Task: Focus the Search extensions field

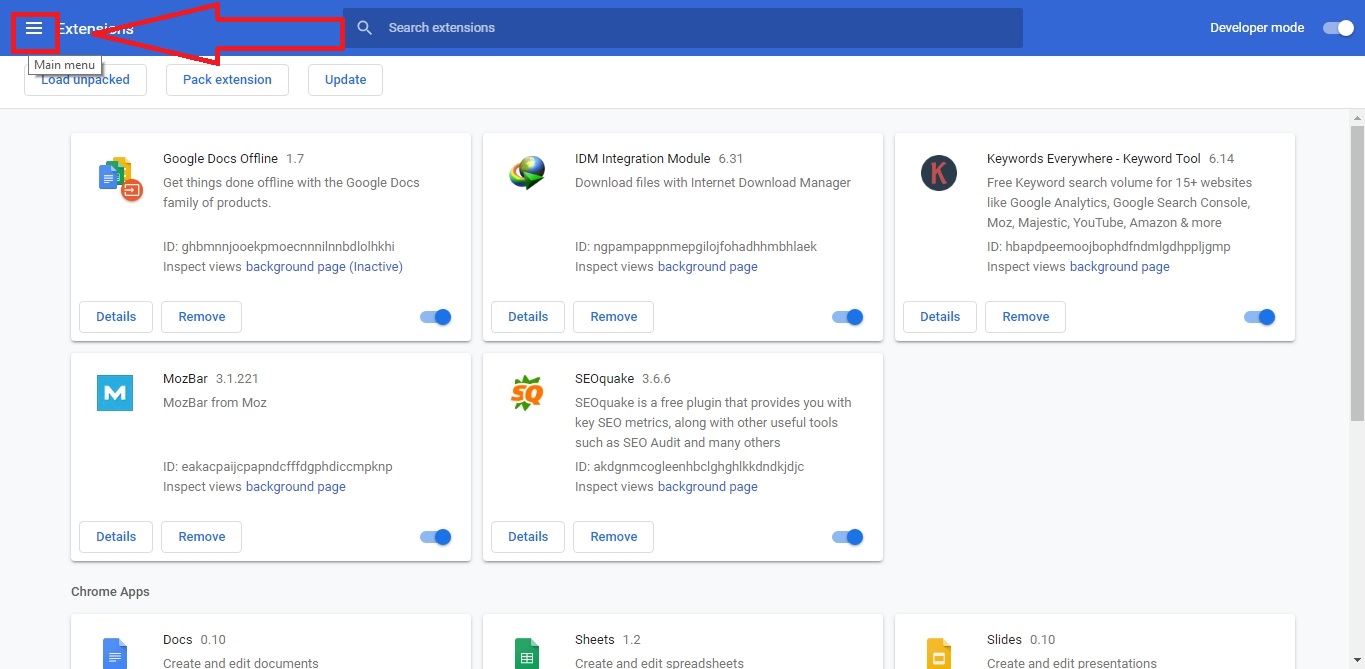Action: (x=683, y=28)
